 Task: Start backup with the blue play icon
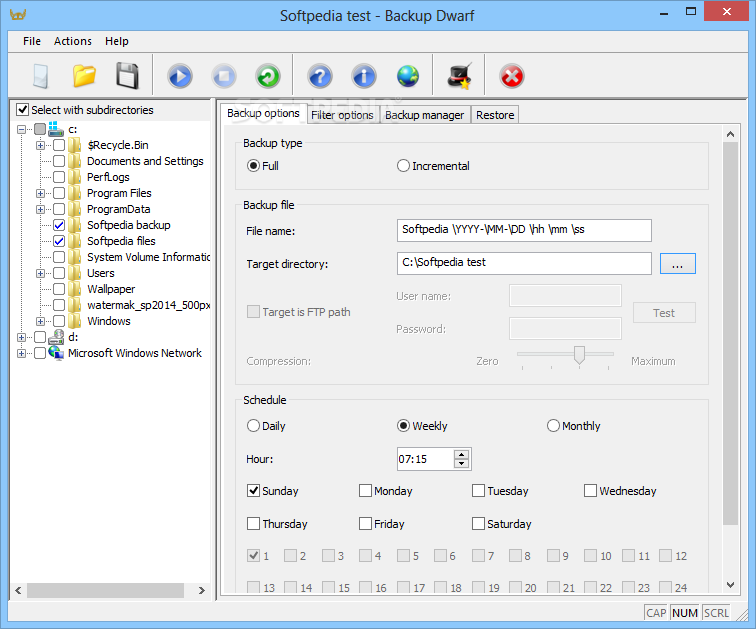180,76
